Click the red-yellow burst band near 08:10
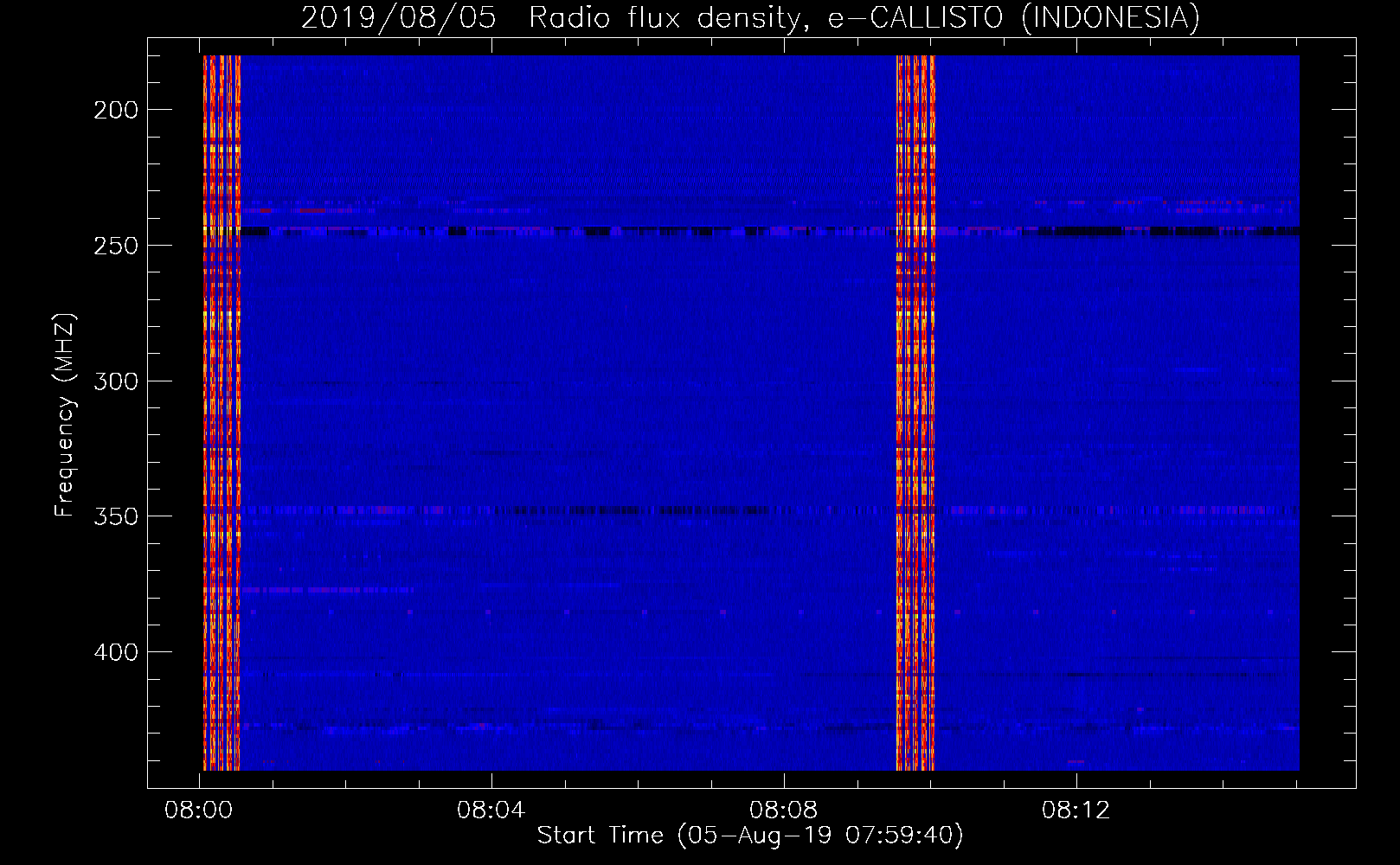 pyautogui.click(x=915, y=413)
